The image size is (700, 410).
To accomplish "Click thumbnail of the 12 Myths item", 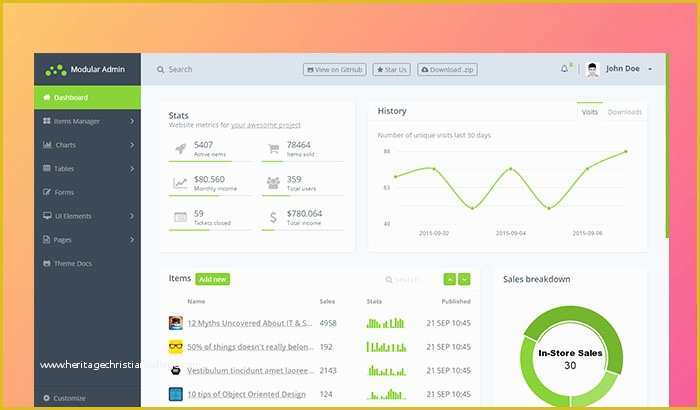I will pyautogui.click(x=175, y=323).
